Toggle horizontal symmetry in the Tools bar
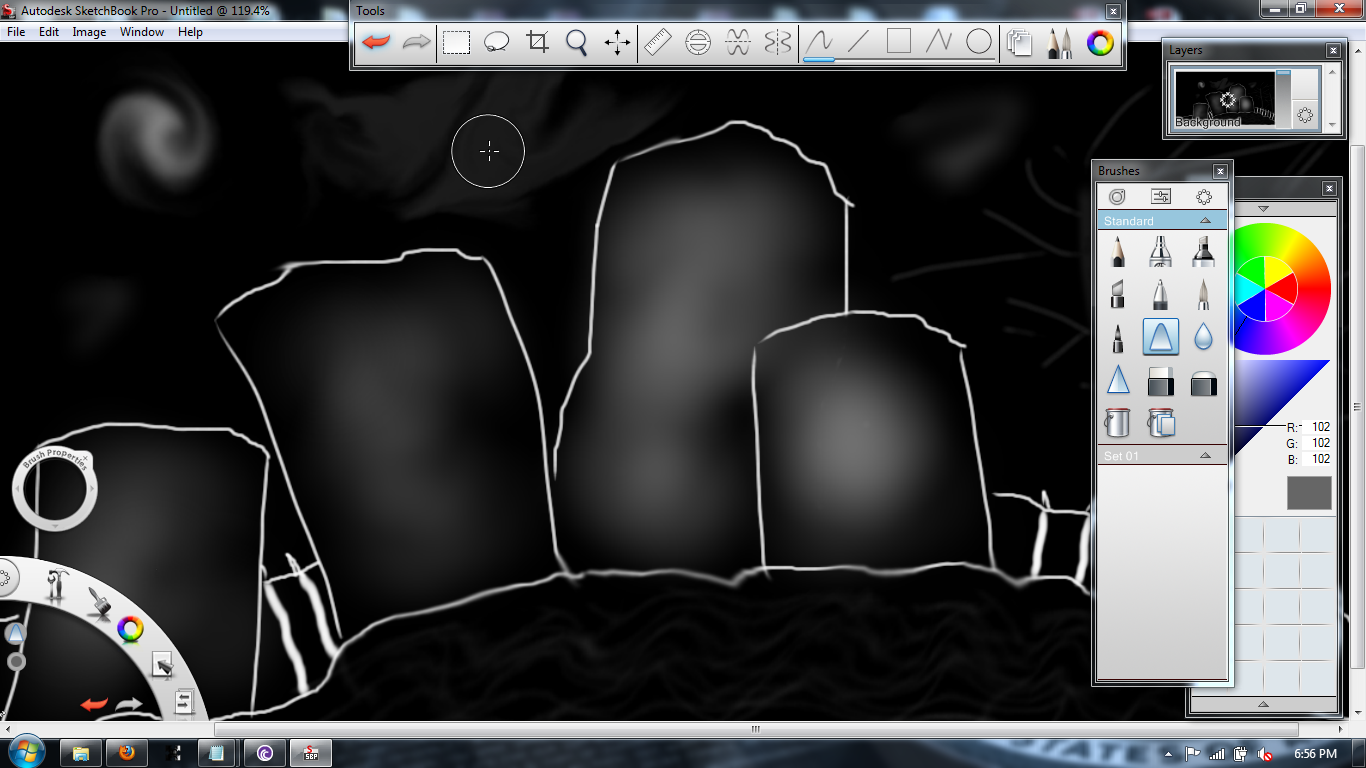Viewport: 1366px width, 768px height. coord(738,42)
